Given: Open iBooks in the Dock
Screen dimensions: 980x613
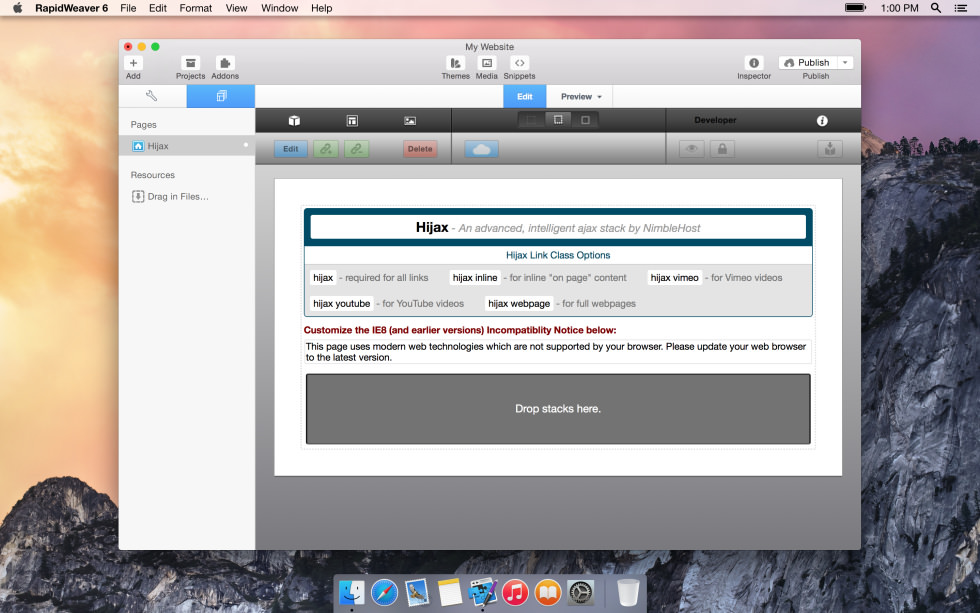Looking at the screenshot, I should pyautogui.click(x=548, y=592).
